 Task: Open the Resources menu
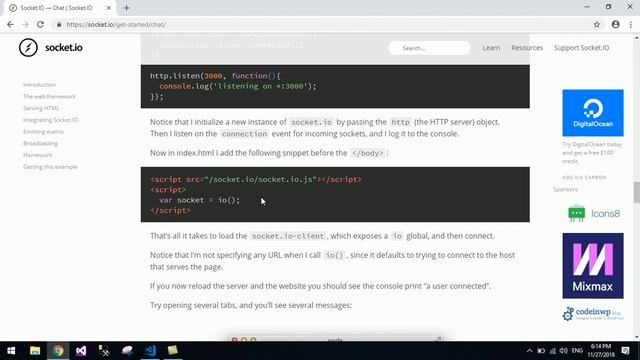527,48
